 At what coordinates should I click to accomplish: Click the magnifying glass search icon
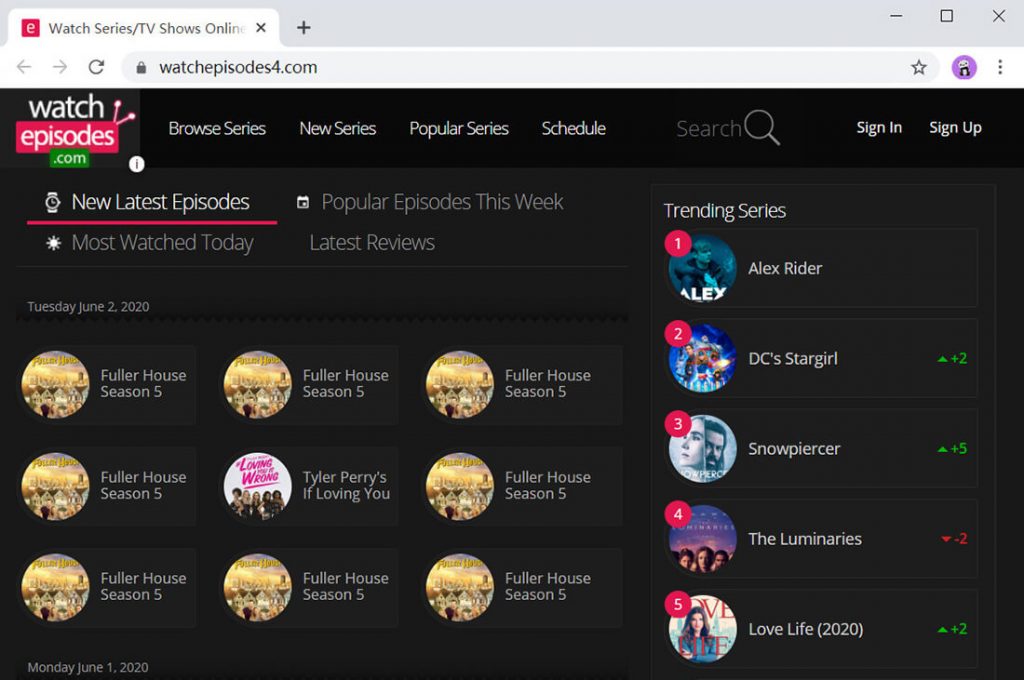click(x=761, y=127)
